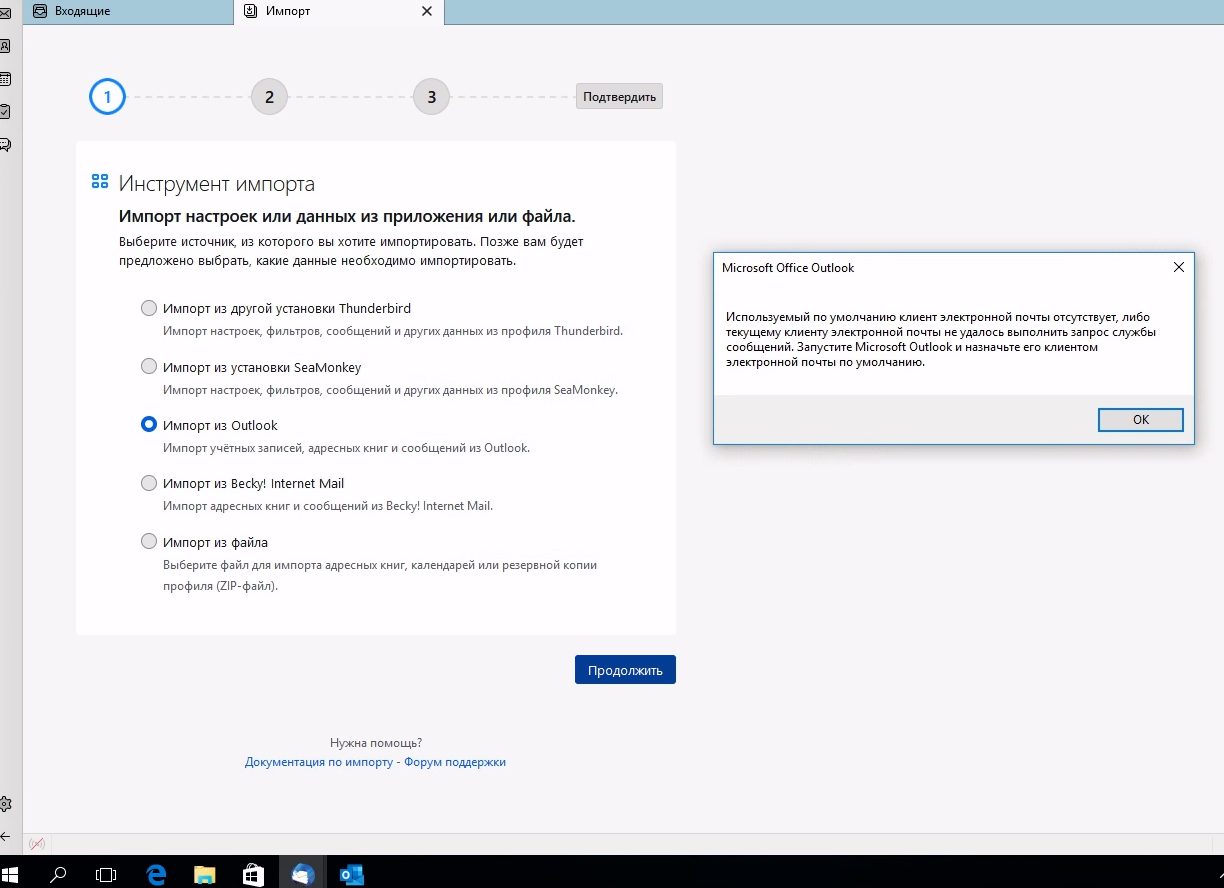The height and width of the screenshot is (888, 1224).
Task: Open the Документация по импорту link
Action: click(x=319, y=762)
